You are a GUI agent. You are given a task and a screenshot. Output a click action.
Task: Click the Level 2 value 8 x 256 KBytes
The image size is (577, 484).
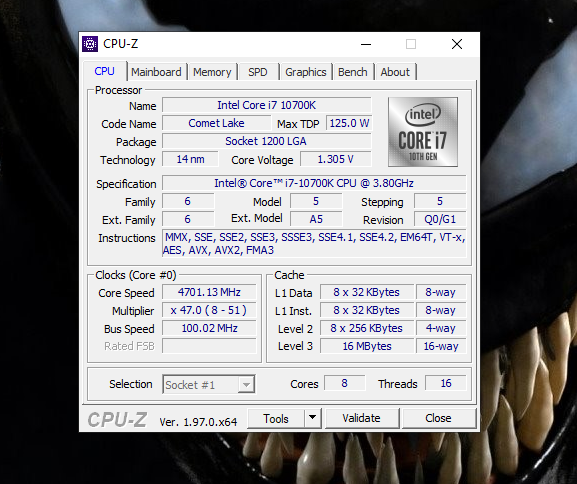coord(367,328)
